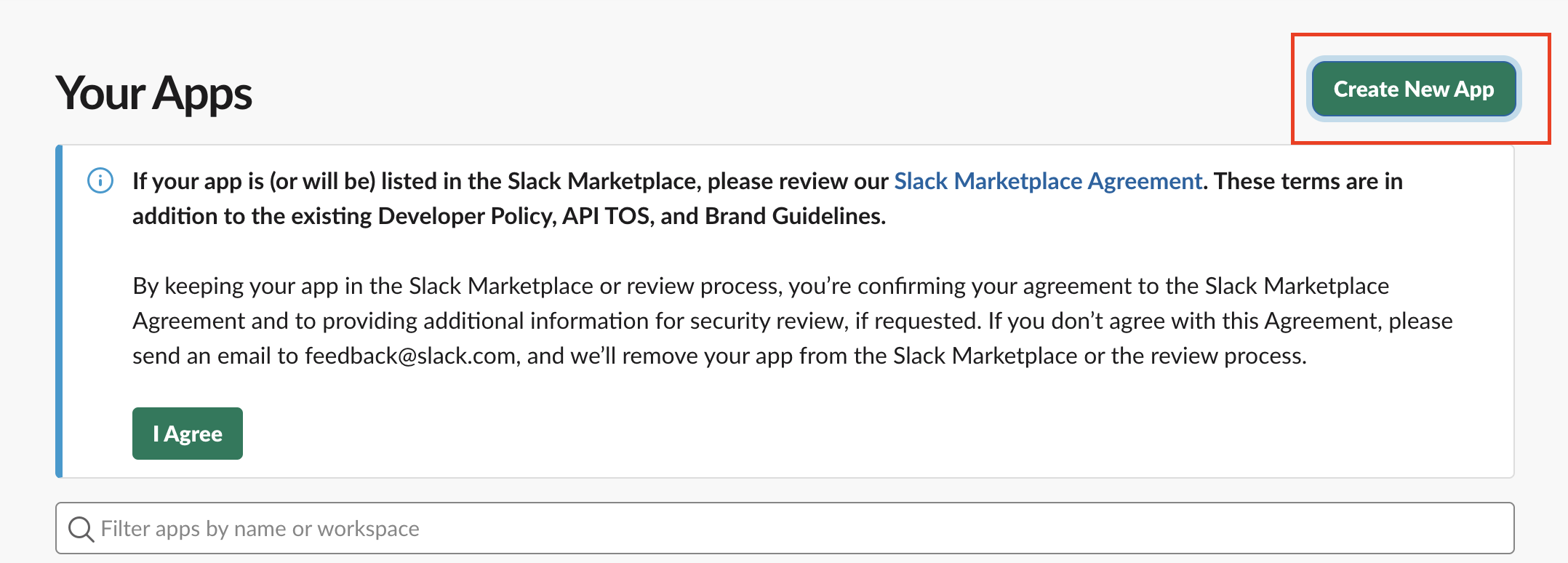This screenshot has height=563, width=1568.
Task: Click the magnifying glass search icon
Action: pyautogui.click(x=81, y=529)
